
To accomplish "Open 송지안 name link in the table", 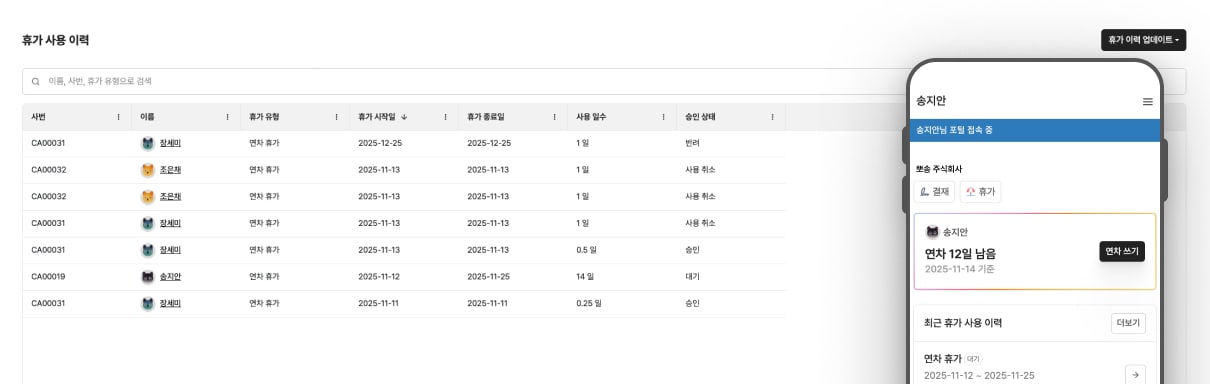I will point(170,277).
